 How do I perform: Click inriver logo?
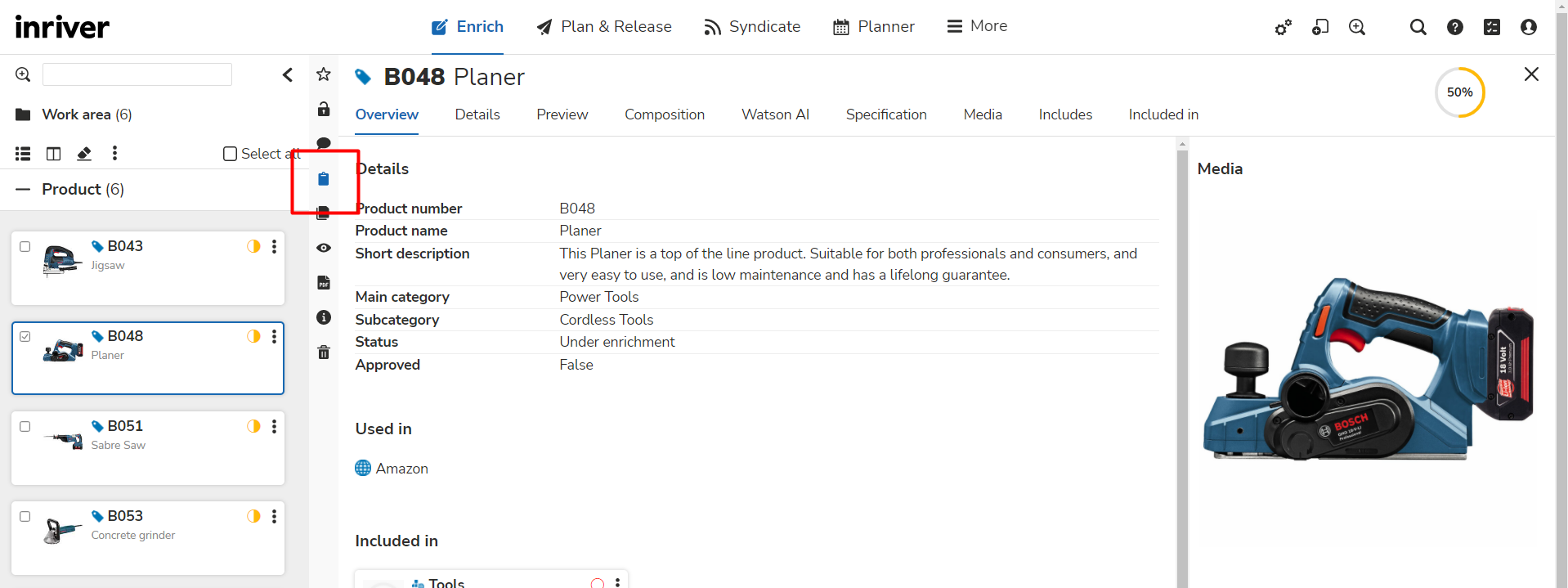coord(62,27)
